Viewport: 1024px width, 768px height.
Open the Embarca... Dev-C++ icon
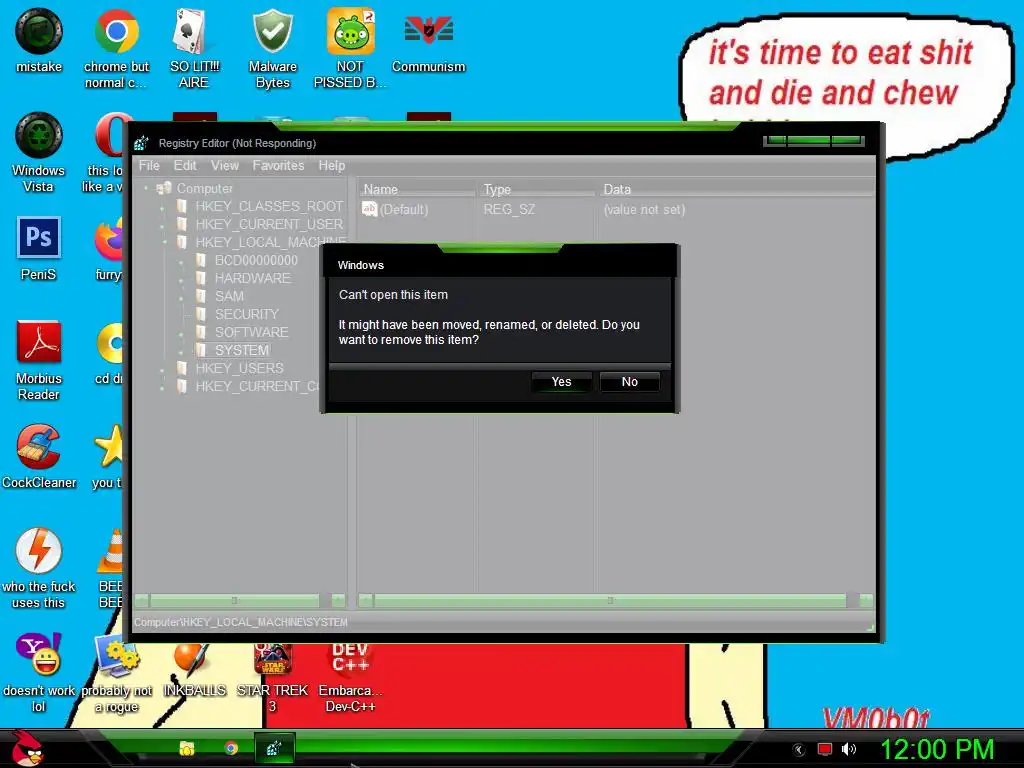350,677
